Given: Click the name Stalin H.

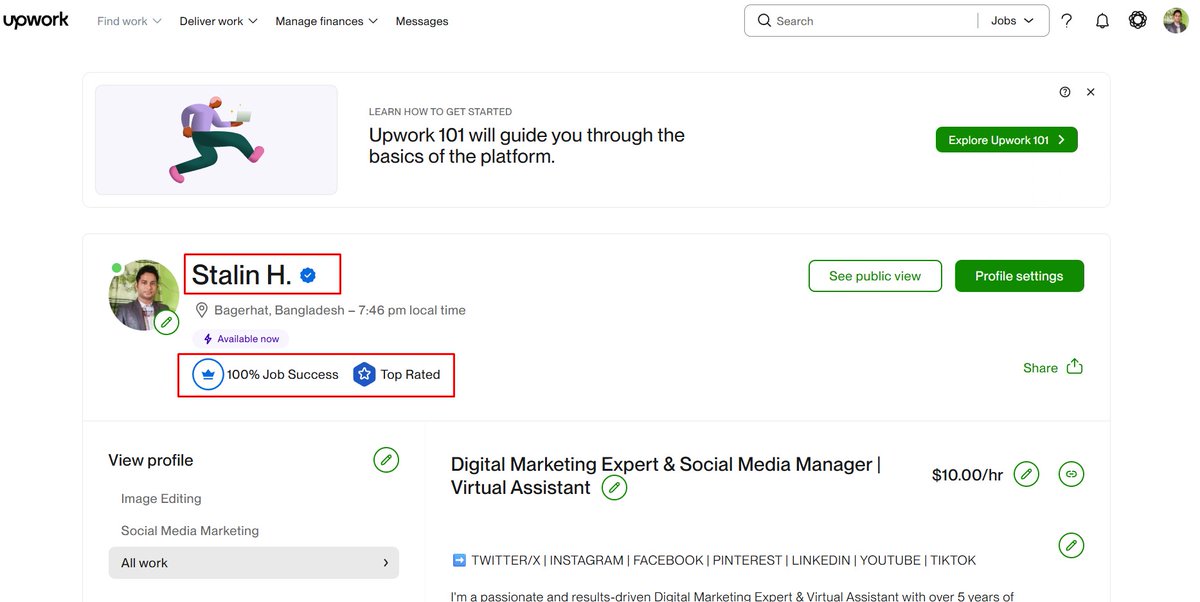Looking at the screenshot, I should (x=241, y=274).
